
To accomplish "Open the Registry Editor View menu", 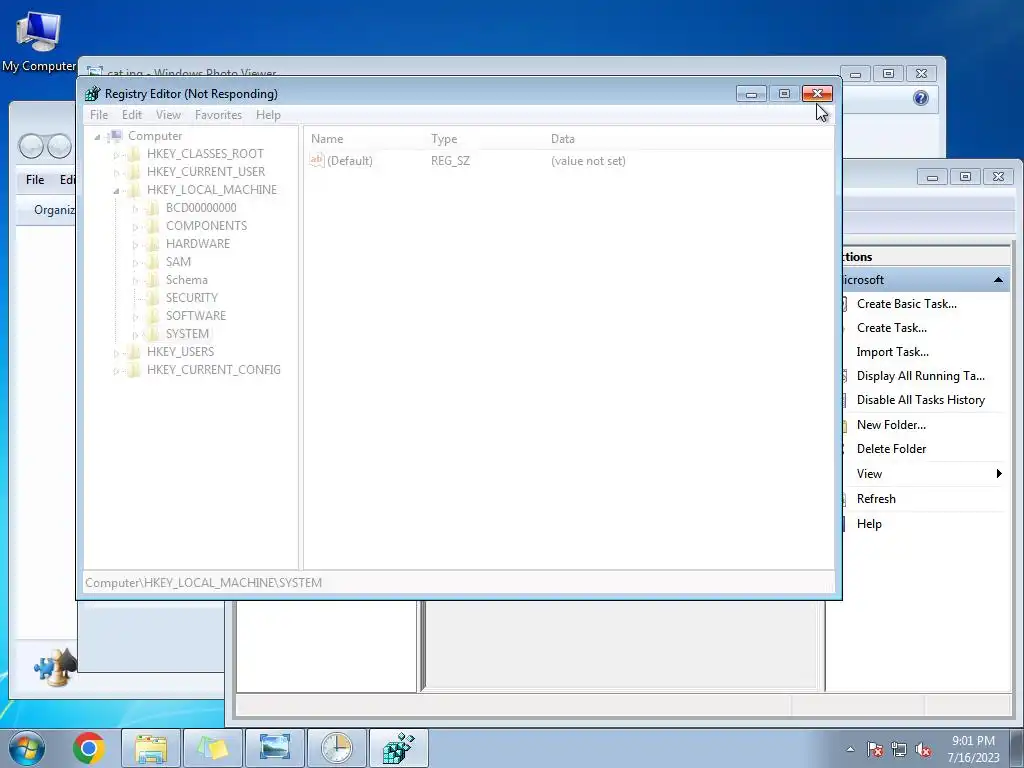I will pyautogui.click(x=168, y=115).
